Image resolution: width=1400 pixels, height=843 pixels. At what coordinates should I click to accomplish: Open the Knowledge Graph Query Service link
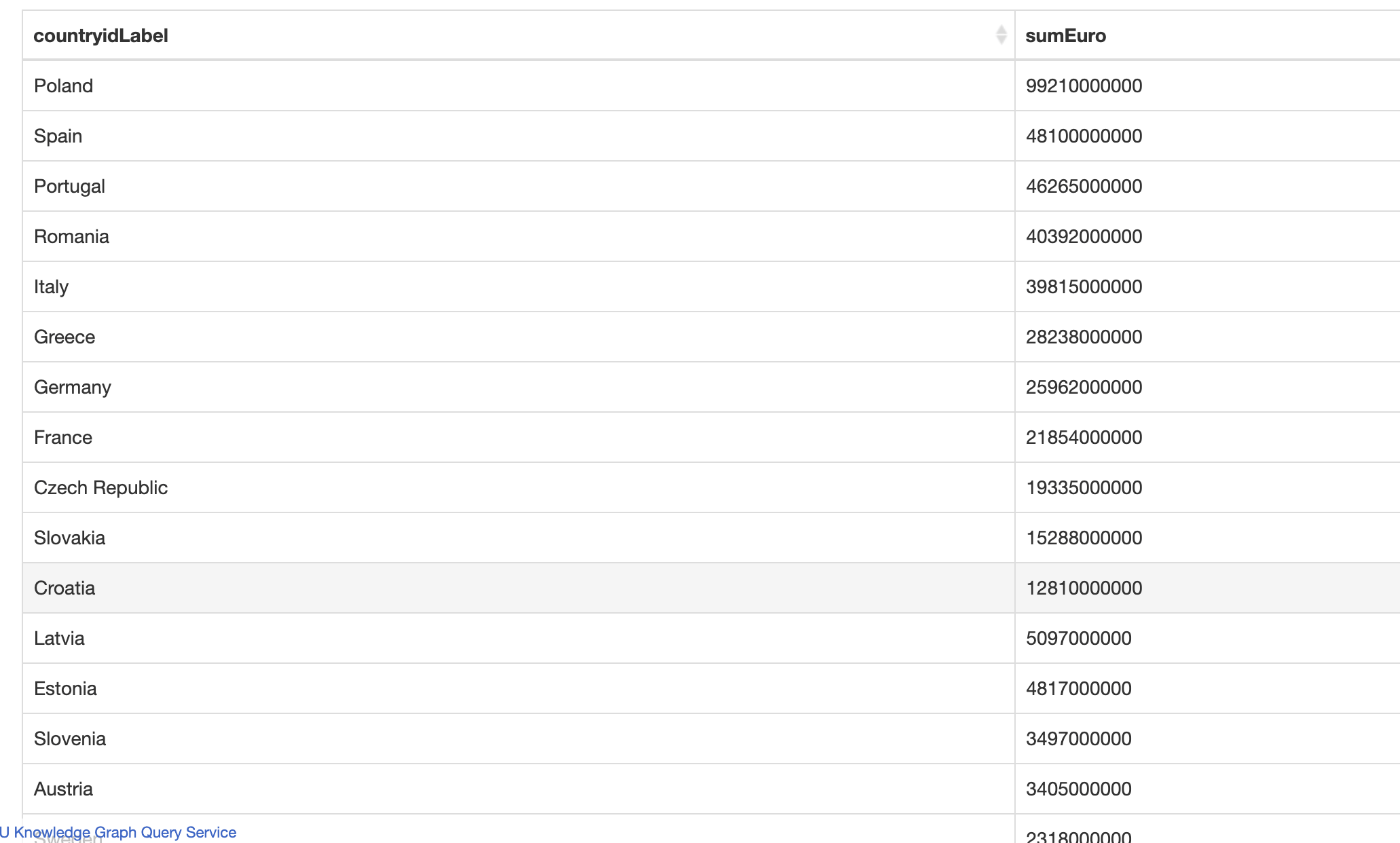coord(119,832)
